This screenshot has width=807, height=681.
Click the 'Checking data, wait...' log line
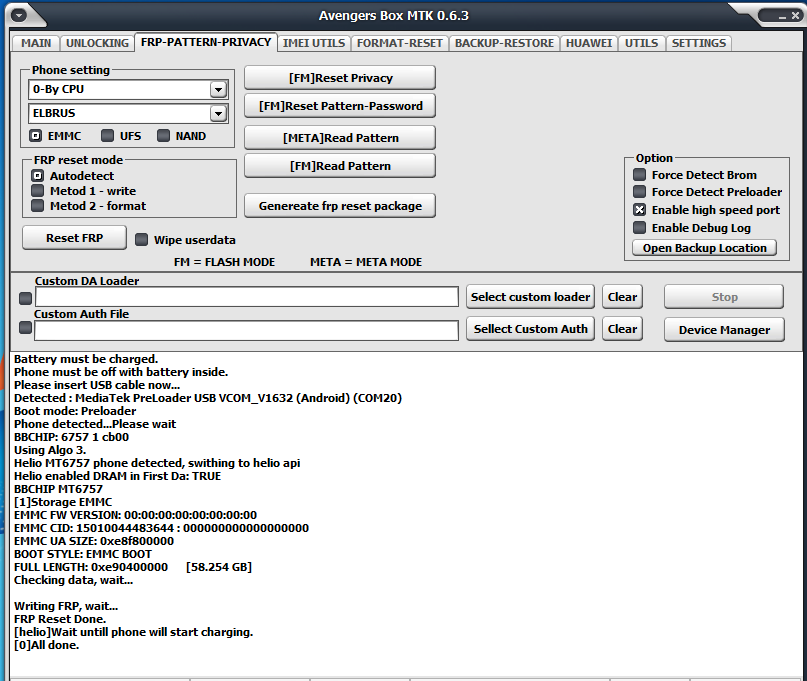[73, 580]
